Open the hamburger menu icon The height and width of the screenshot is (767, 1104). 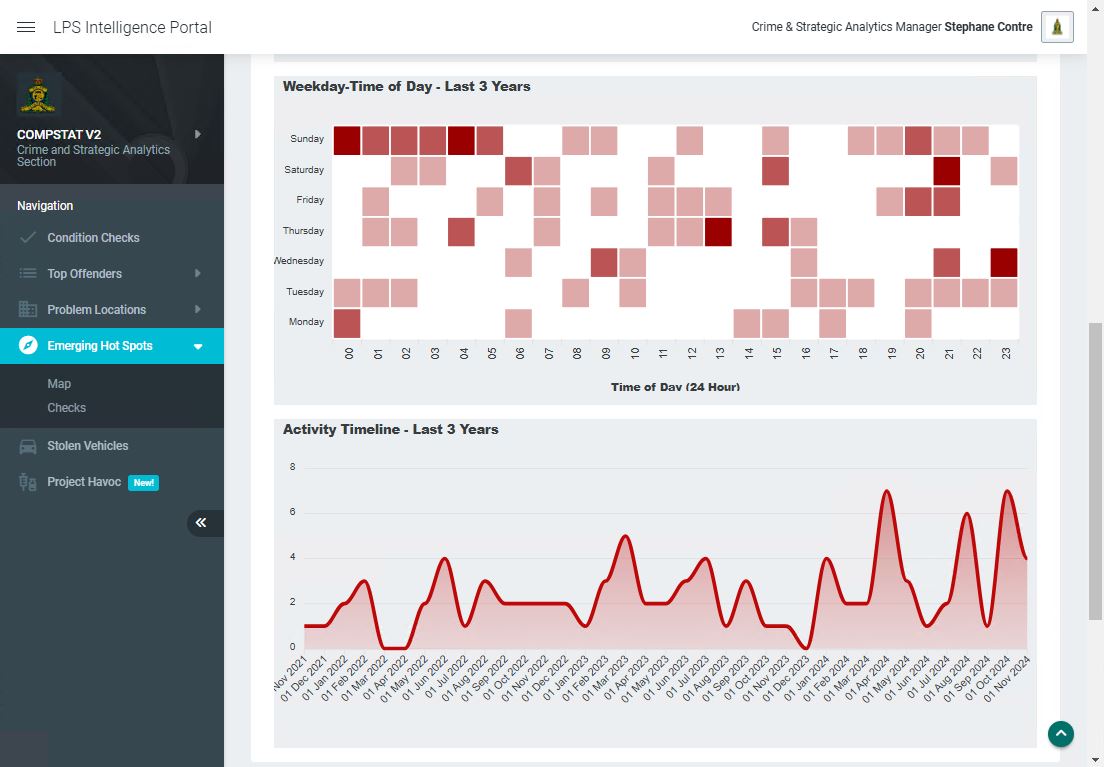(27, 27)
